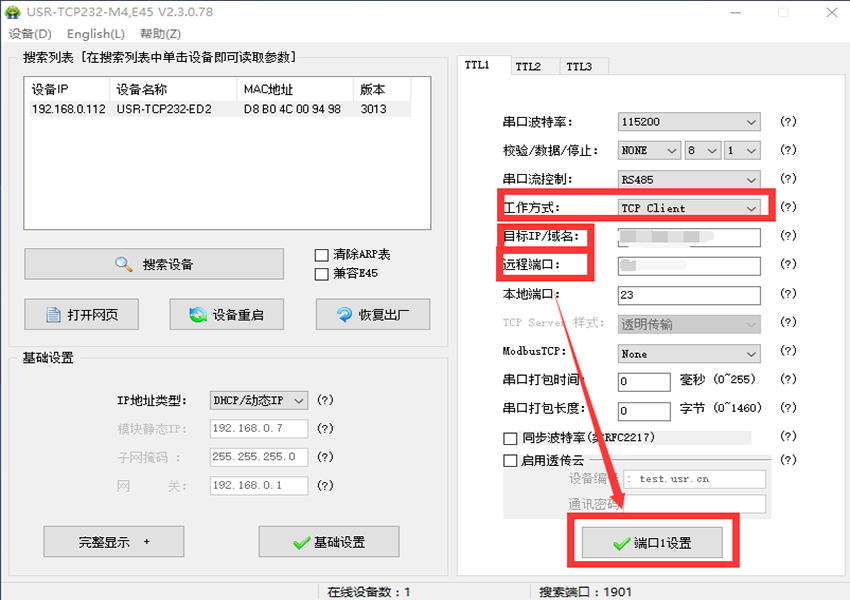Restore factory defaults with 恢复出厂
This screenshot has height=600, width=850.
click(x=372, y=315)
